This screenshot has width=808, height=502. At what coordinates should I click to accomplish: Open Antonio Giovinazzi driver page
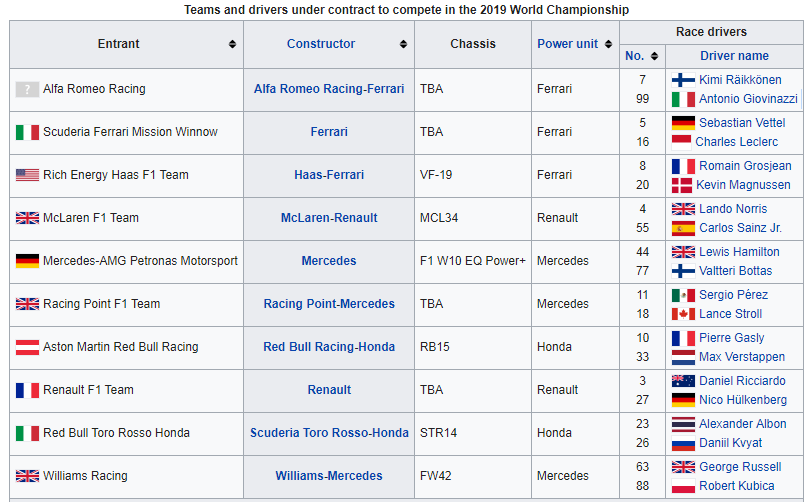click(x=748, y=98)
